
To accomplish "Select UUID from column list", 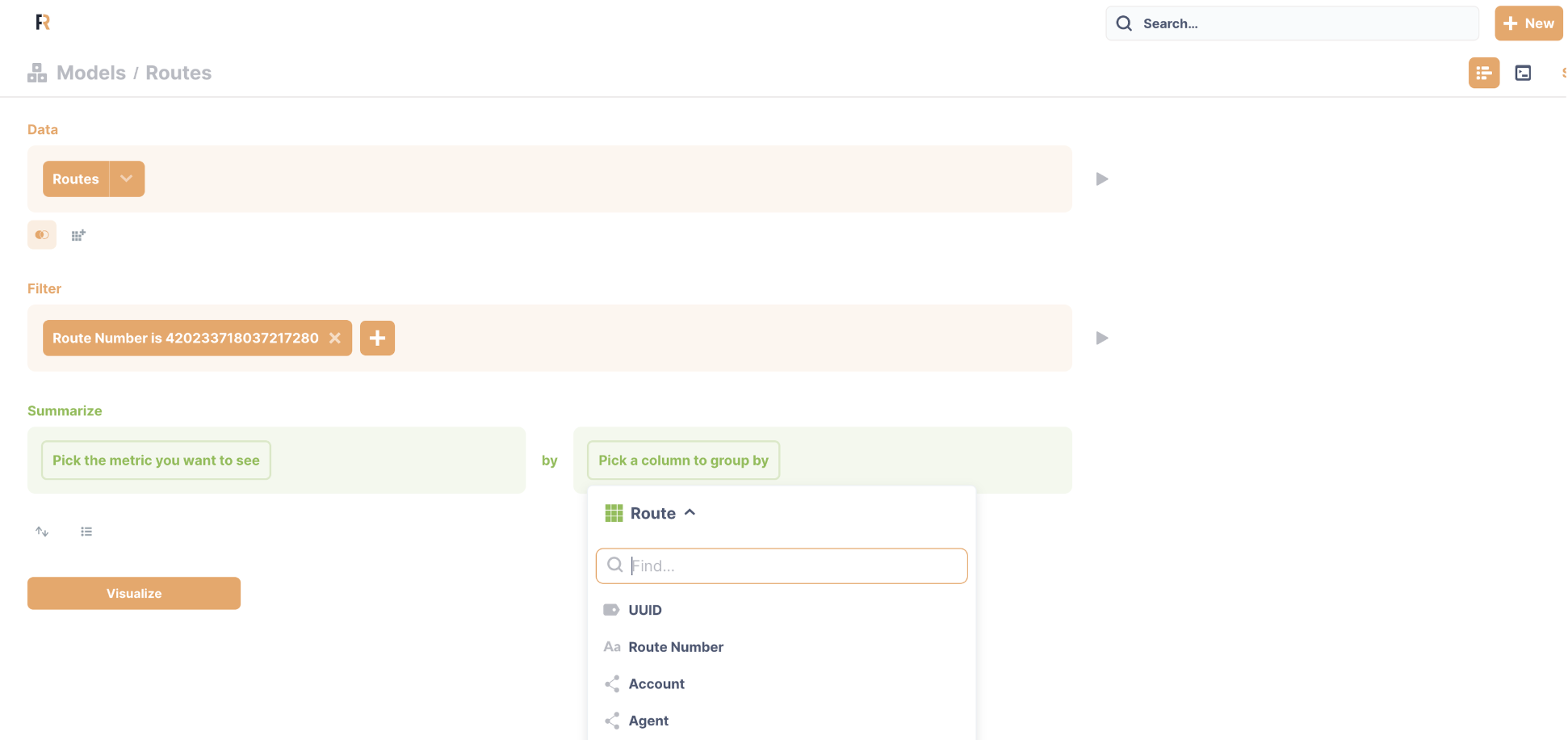I will click(644, 611).
